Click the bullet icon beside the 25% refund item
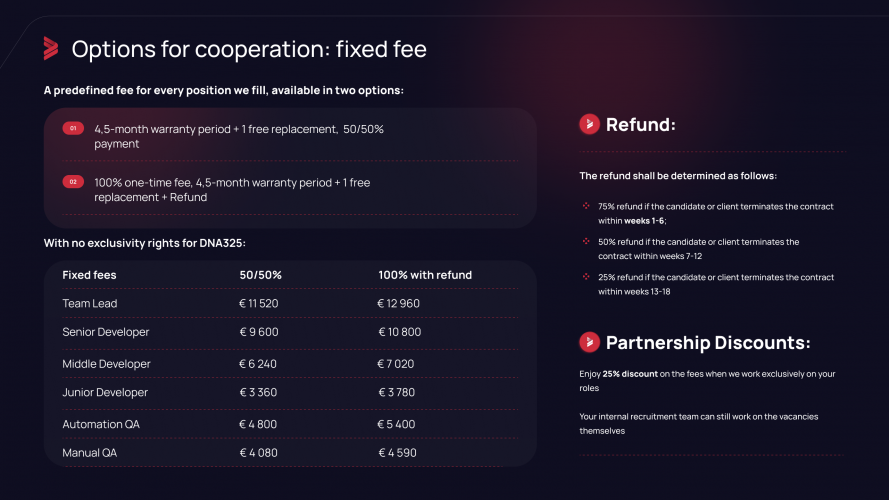 [x=586, y=276]
